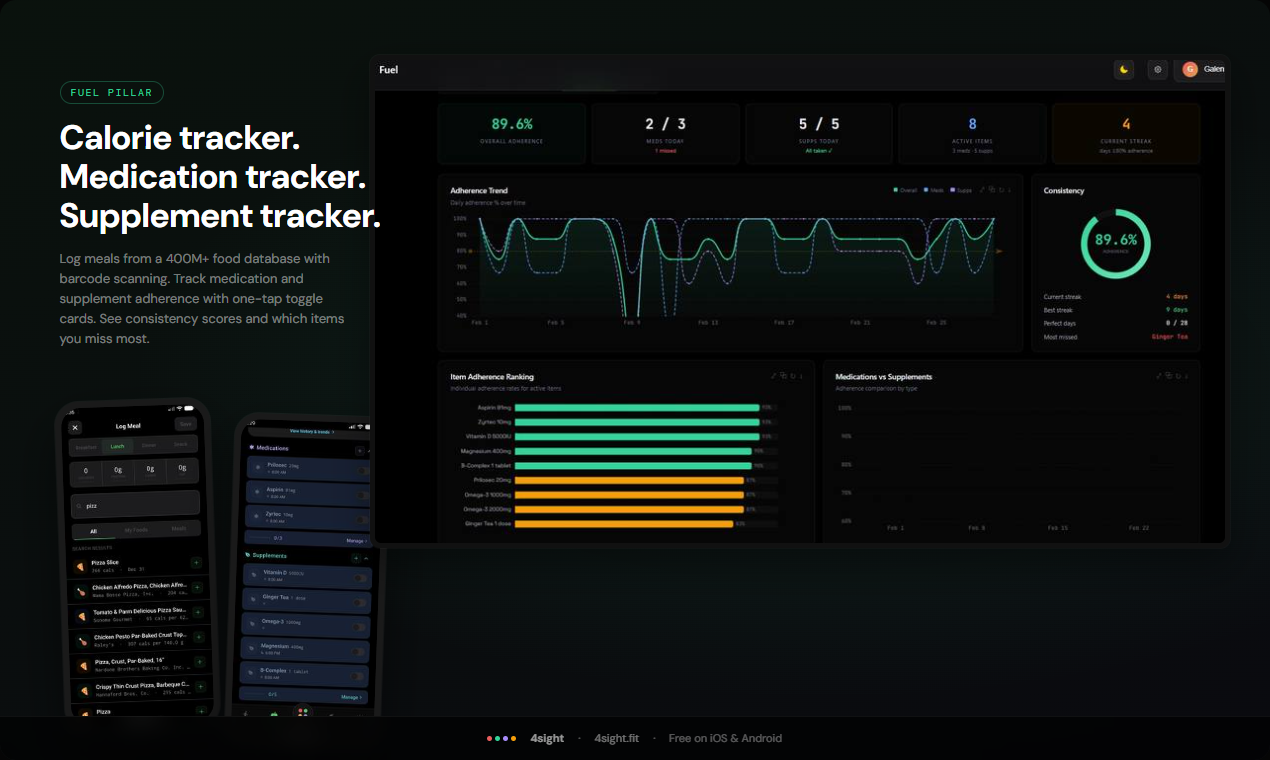Viewport: 1270px width, 760px height.
Task: Add Pizza Slice with its plus icon
Action: click(196, 562)
